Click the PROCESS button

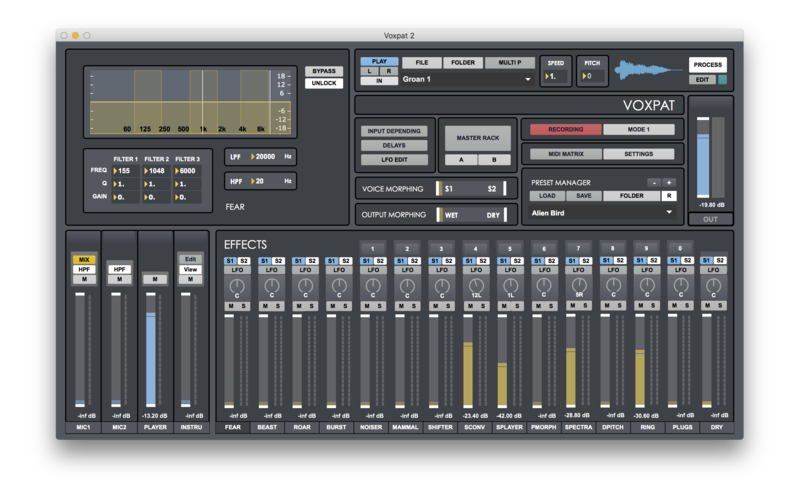708,65
